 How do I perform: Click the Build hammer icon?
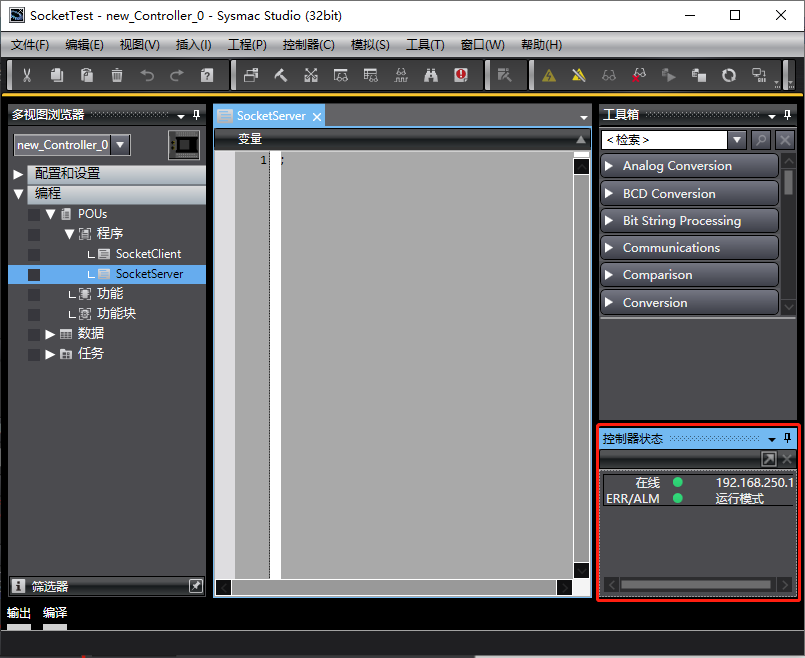click(x=281, y=75)
